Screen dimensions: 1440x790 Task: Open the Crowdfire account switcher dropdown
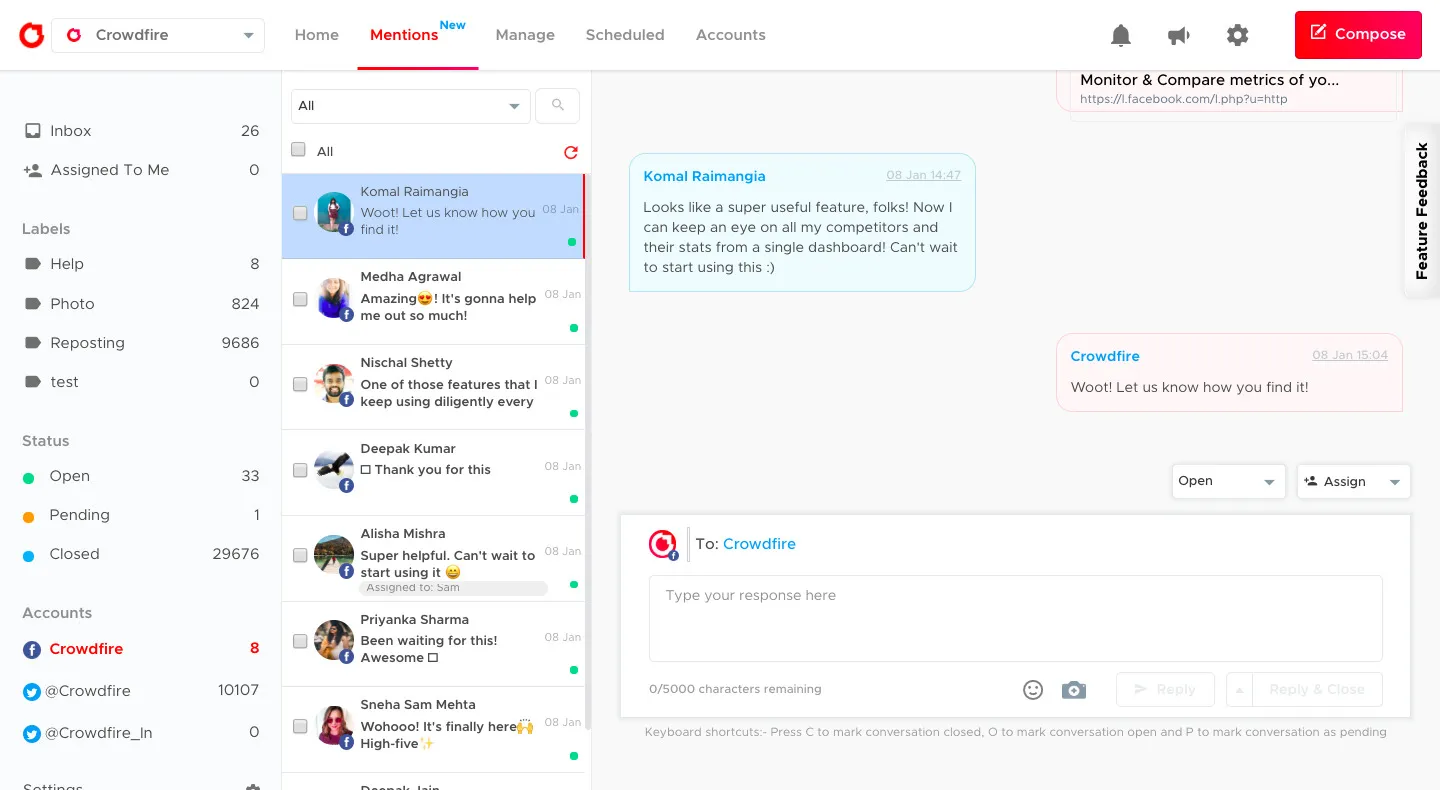click(x=158, y=35)
